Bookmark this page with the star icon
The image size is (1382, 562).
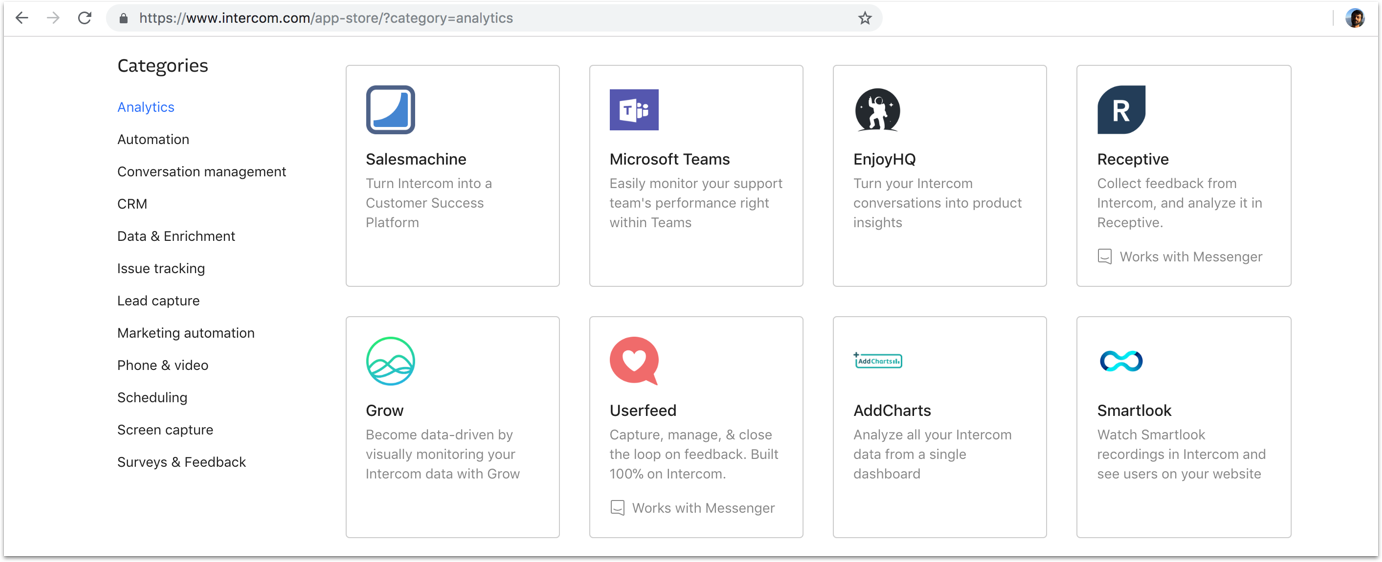(865, 18)
